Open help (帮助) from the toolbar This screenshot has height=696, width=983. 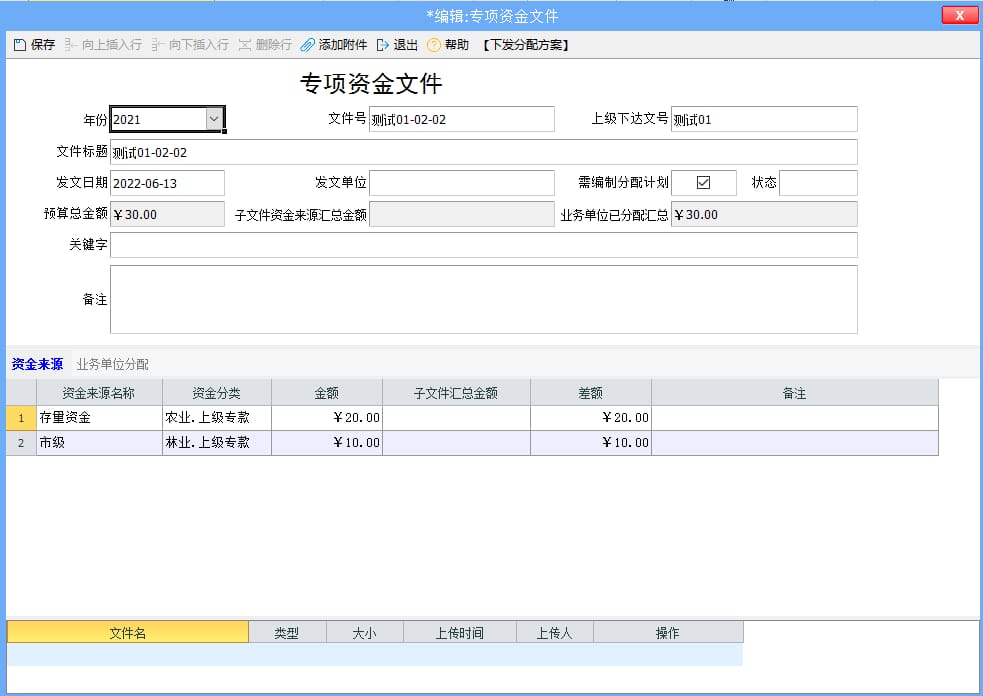(434, 45)
